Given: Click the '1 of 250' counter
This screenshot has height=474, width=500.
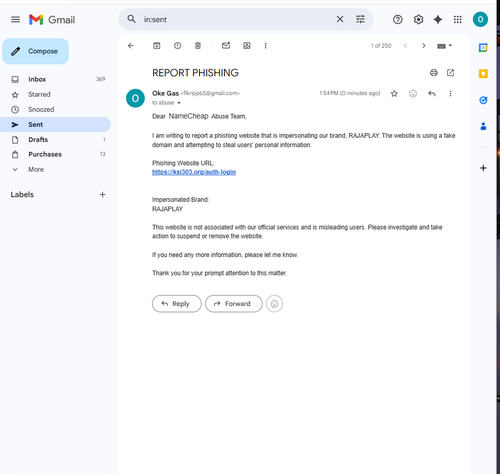Looking at the screenshot, I should (x=381, y=46).
